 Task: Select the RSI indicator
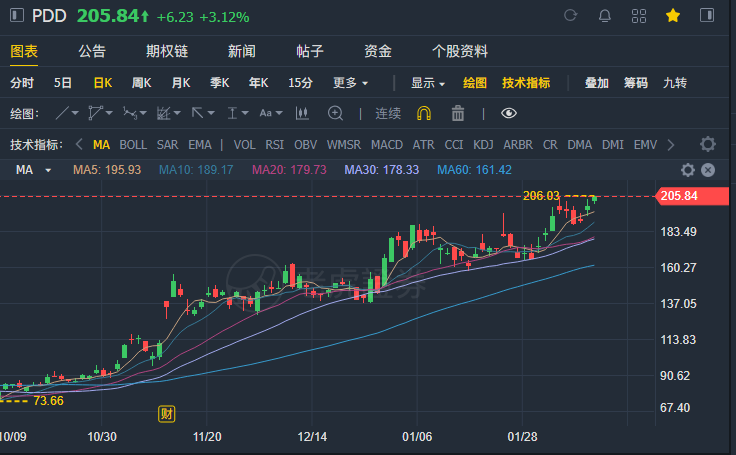(275, 145)
